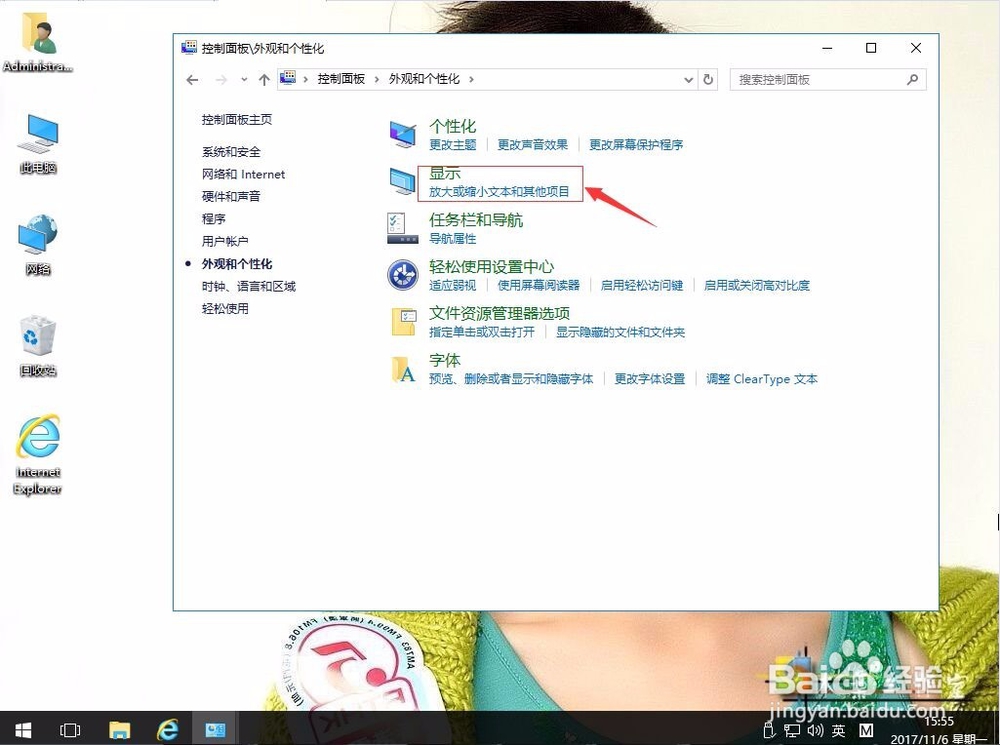Expand the chevron before 控制面板 in breadcrumb

click(306, 79)
